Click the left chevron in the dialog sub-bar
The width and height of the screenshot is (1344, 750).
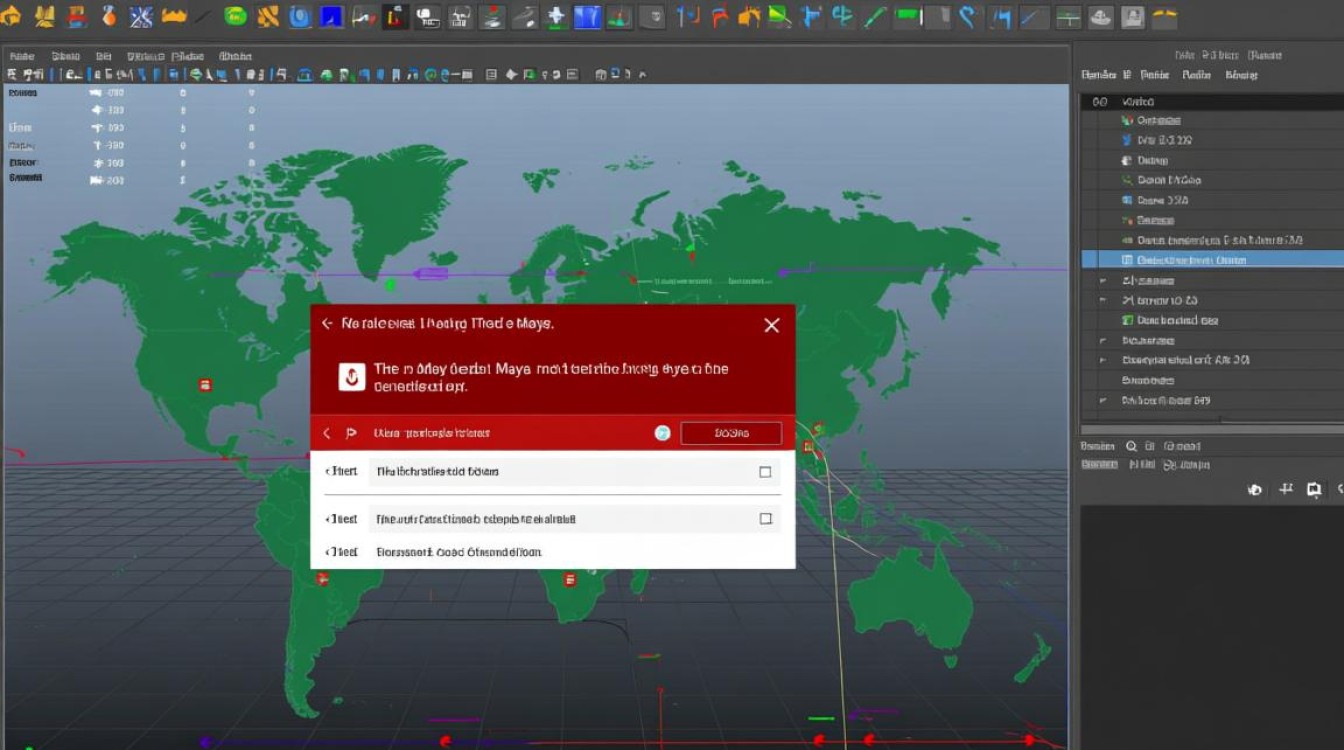click(326, 433)
